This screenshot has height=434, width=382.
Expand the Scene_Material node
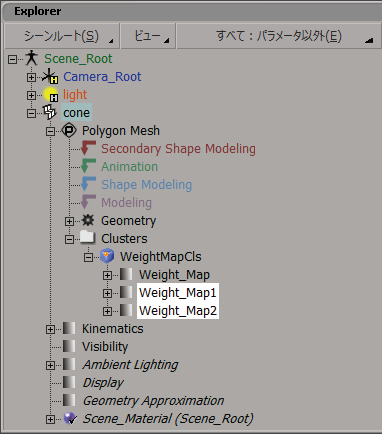click(x=50, y=420)
